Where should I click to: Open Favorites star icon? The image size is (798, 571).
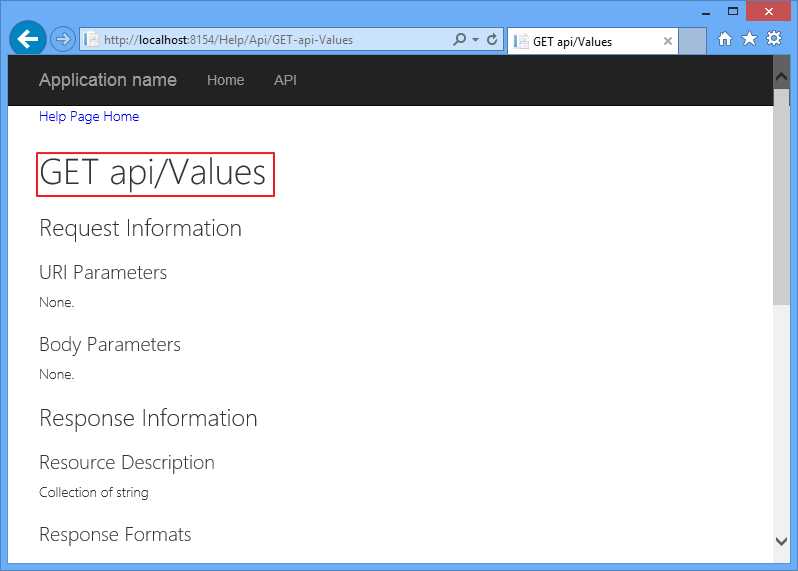point(749,39)
